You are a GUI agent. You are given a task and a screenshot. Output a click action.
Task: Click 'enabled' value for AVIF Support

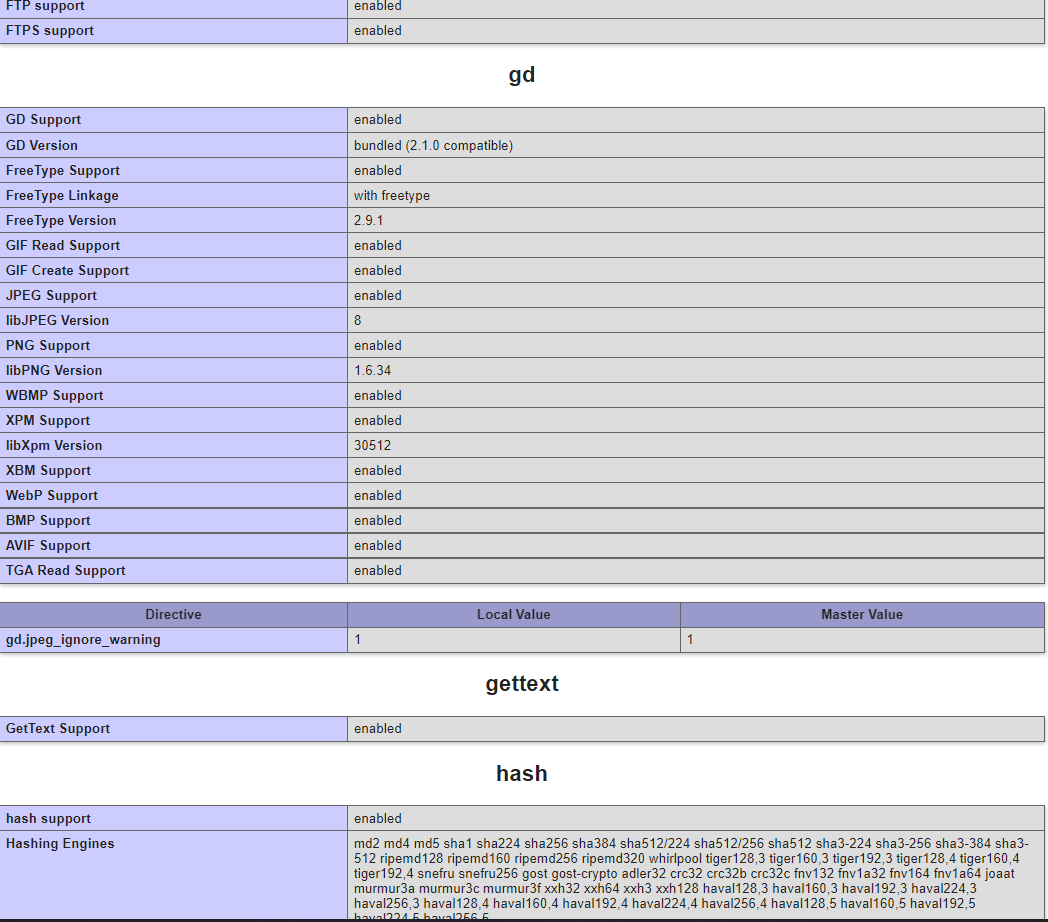378,546
